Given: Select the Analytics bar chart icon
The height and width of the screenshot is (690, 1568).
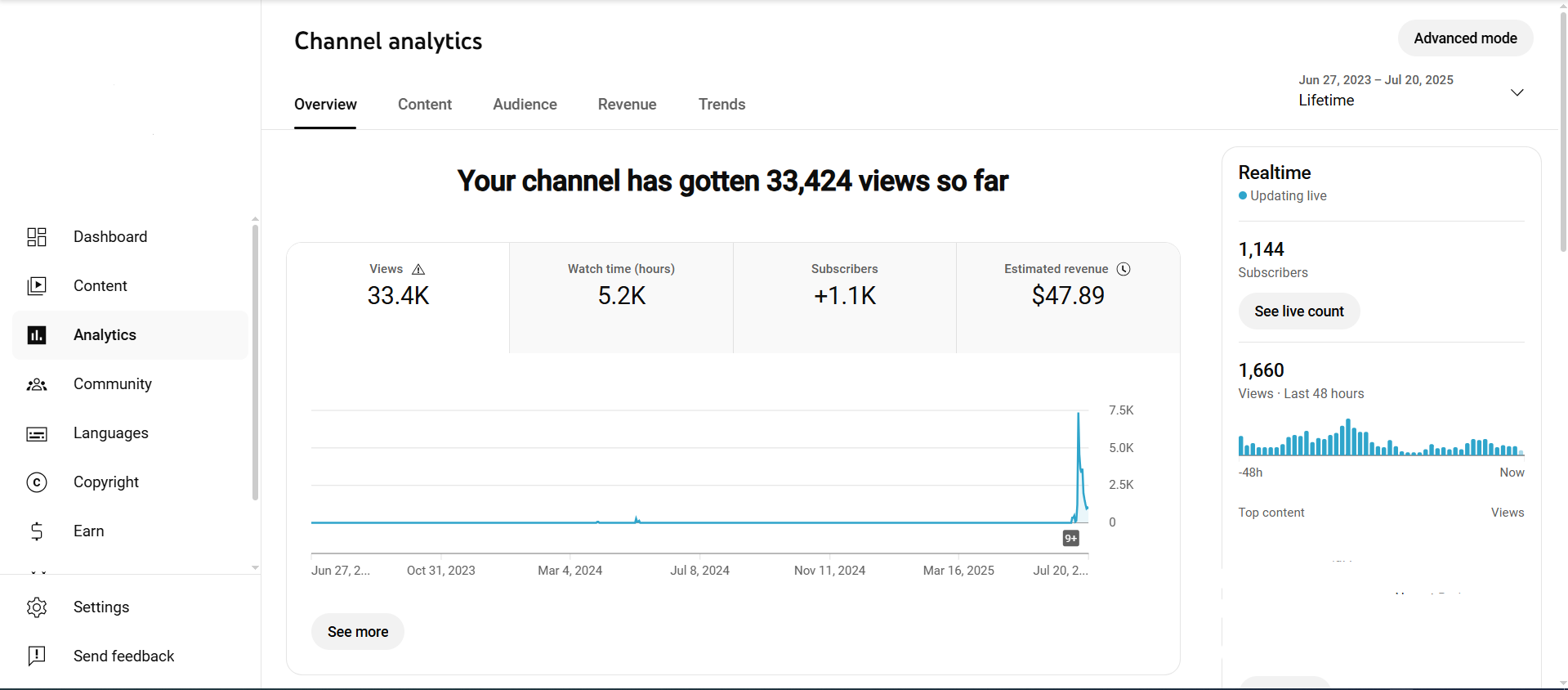Looking at the screenshot, I should point(37,335).
